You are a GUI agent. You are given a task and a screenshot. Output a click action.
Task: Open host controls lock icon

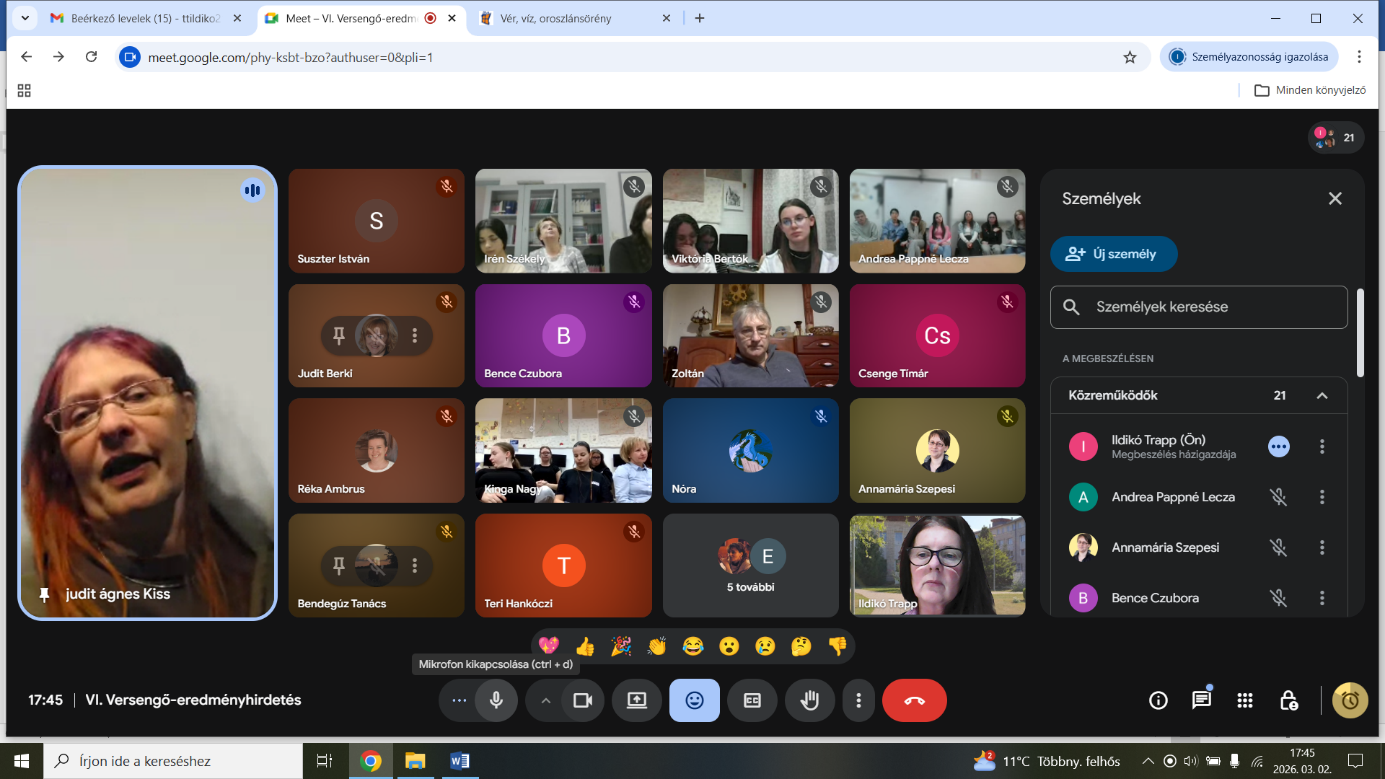[x=1288, y=701]
